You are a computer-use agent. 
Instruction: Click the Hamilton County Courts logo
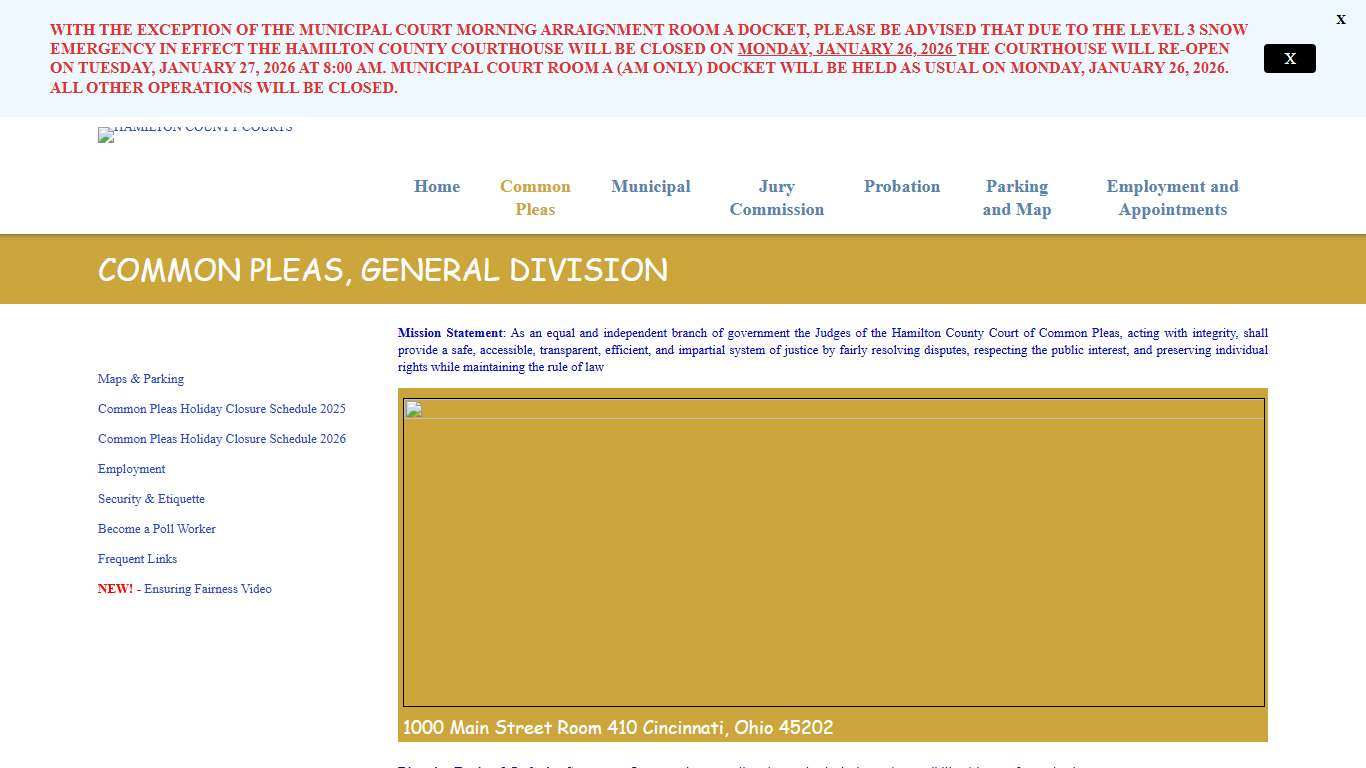click(195, 134)
